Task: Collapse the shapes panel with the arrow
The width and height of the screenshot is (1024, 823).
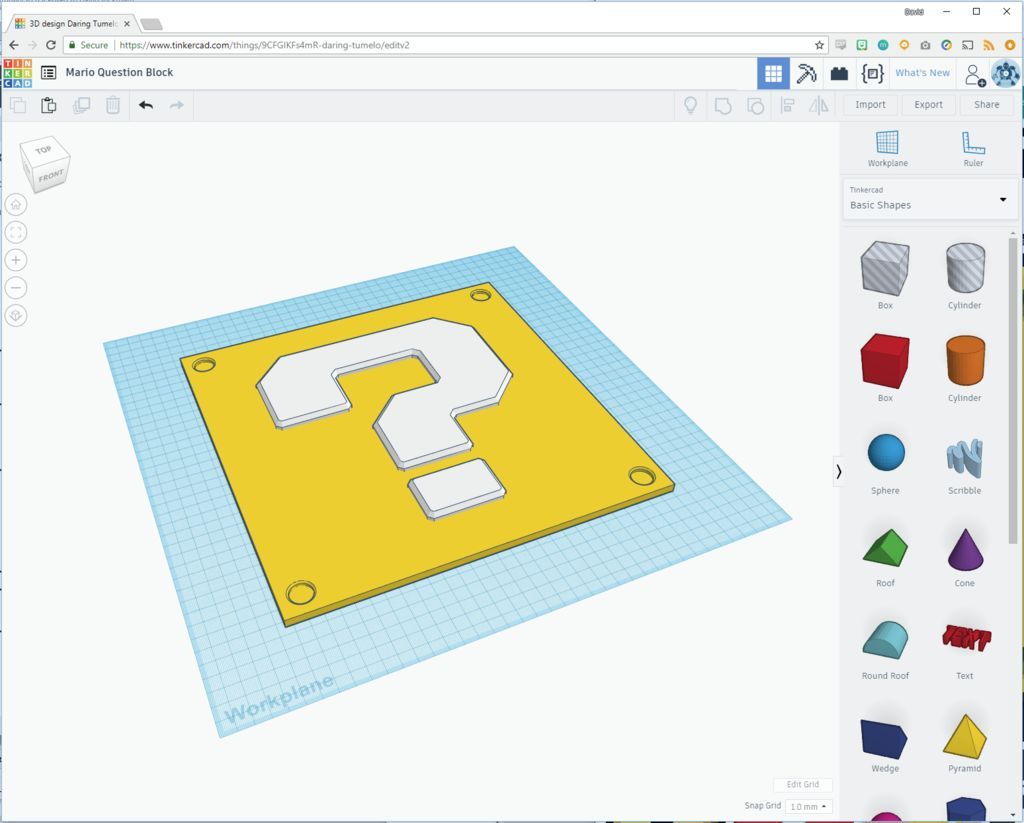Action: (839, 472)
